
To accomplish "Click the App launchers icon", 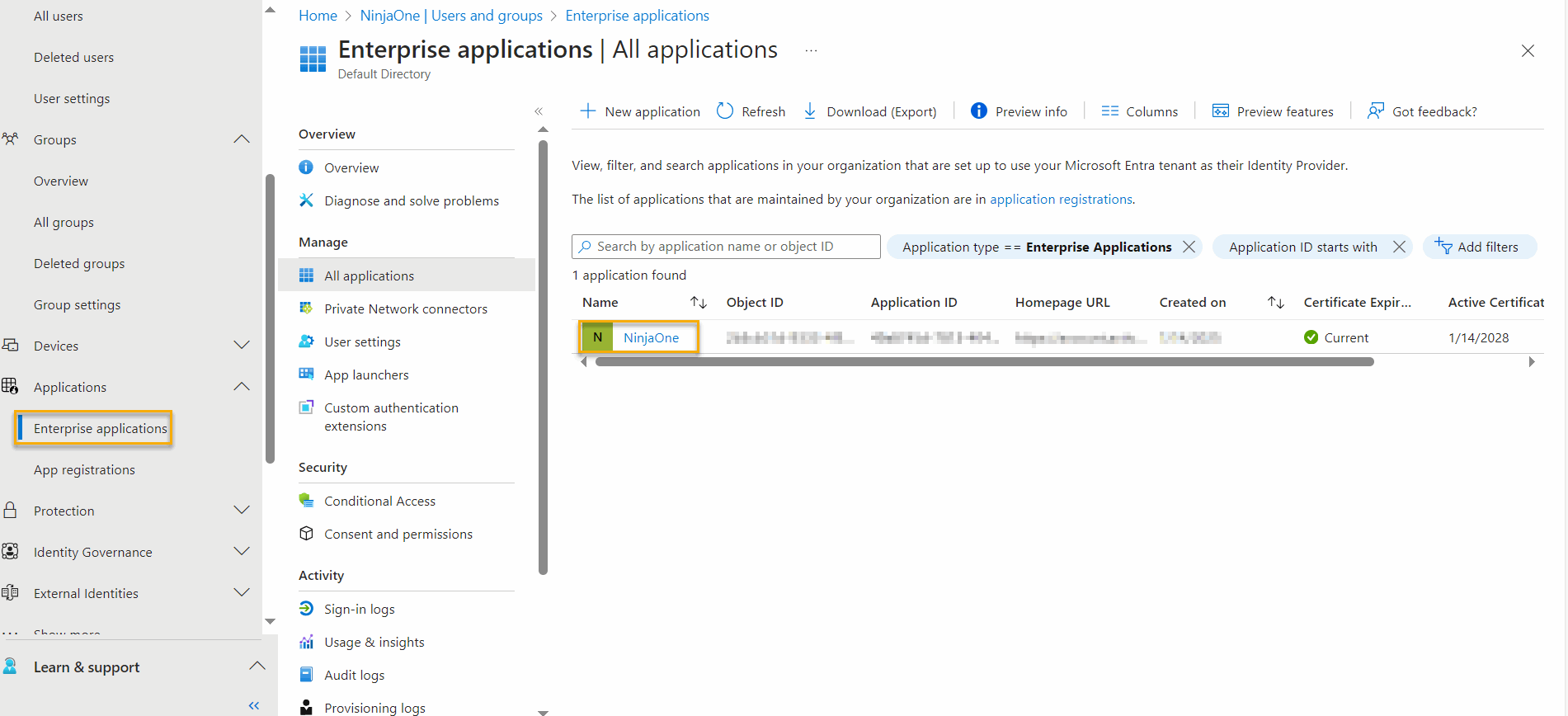I will click(306, 374).
